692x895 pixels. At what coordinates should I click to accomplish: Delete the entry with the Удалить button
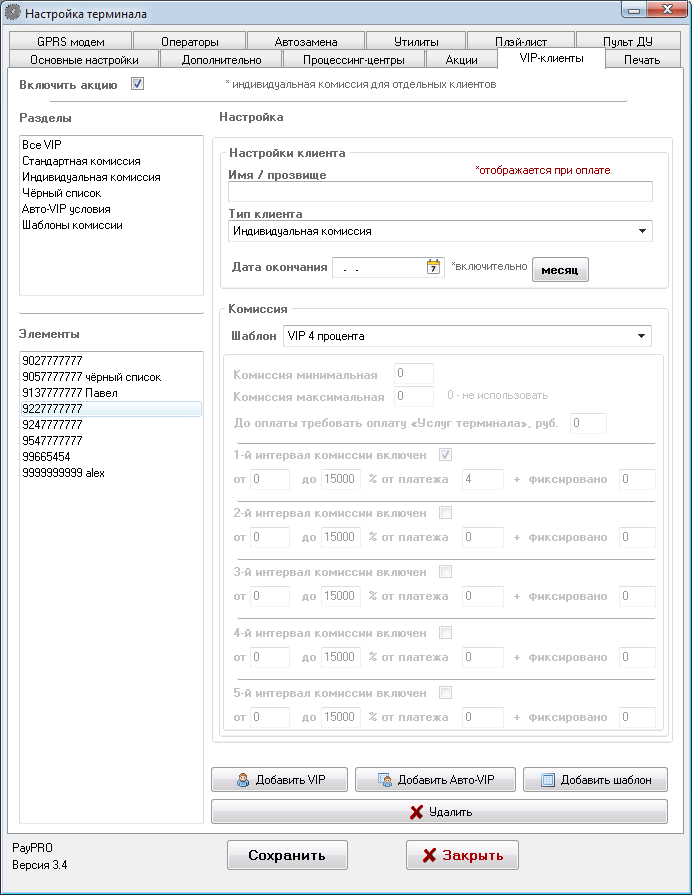pyautogui.click(x=439, y=812)
